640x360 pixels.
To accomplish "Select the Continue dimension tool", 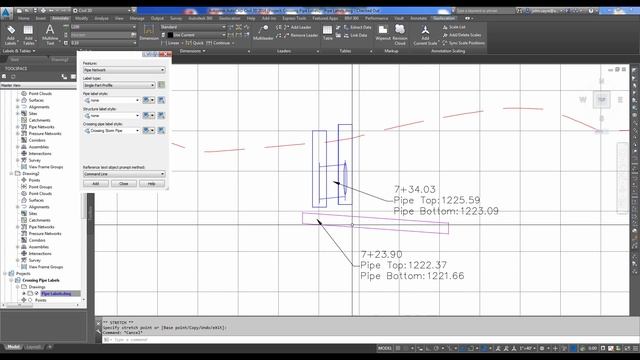I will (x=218, y=43).
